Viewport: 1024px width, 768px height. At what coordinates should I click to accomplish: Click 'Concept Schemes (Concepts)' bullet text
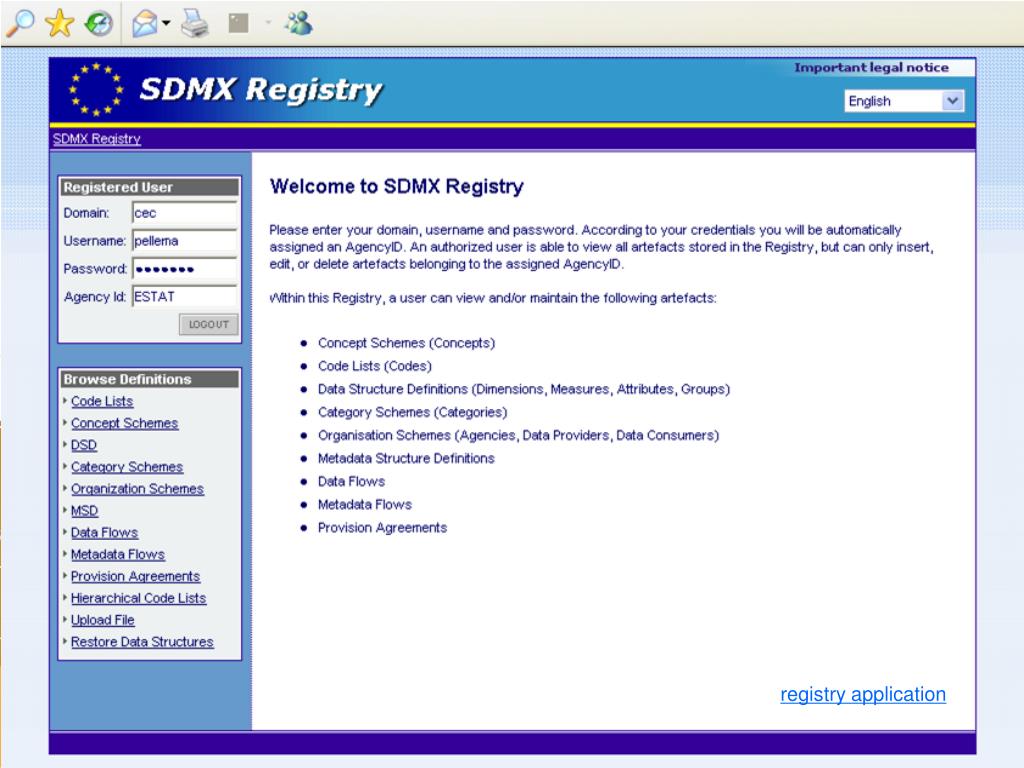point(406,343)
